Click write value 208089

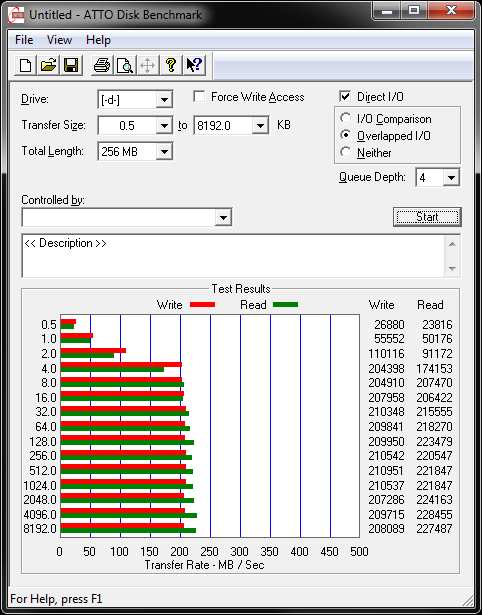[386, 528]
